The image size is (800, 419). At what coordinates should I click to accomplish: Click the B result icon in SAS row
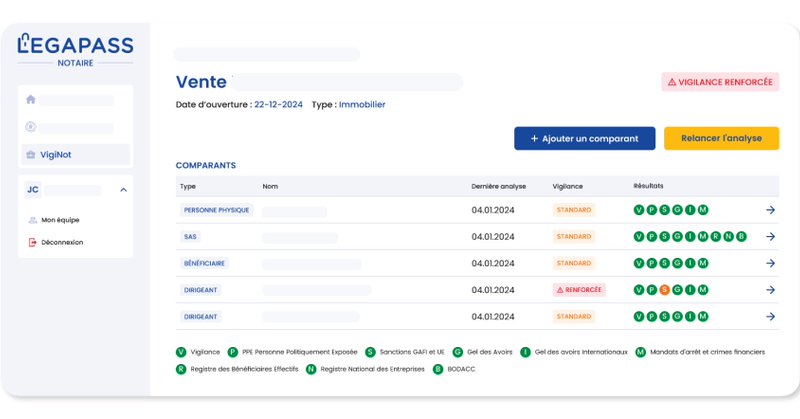click(x=741, y=236)
